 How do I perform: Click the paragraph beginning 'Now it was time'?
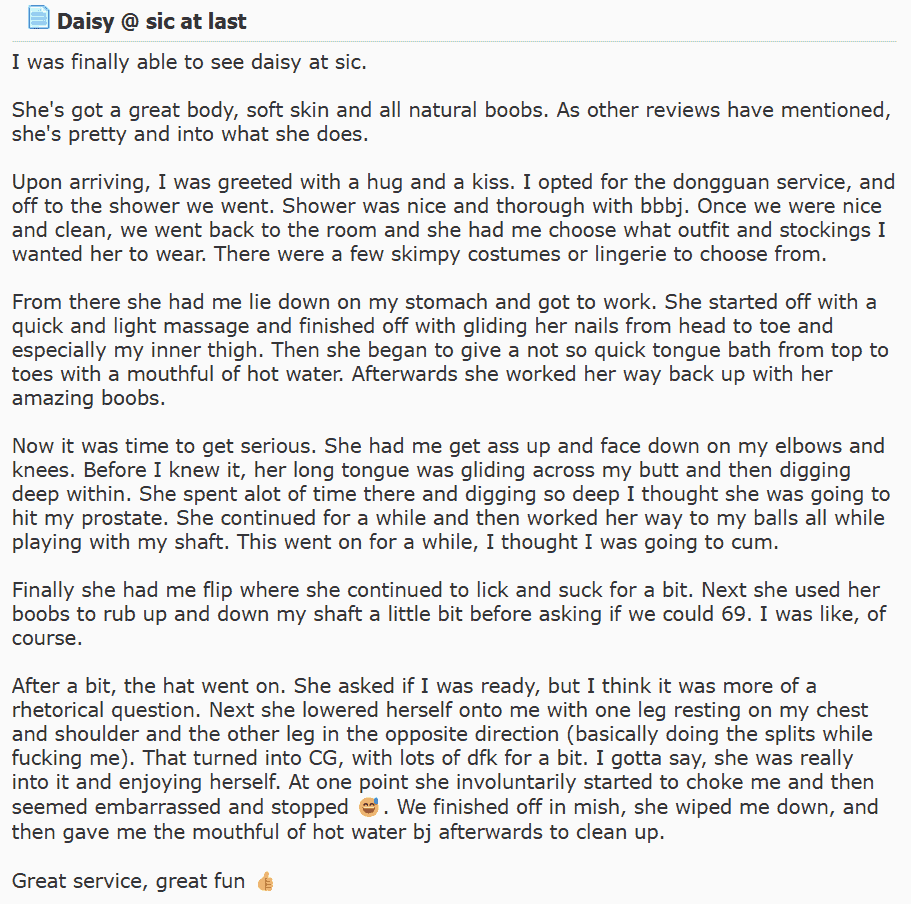(451, 494)
